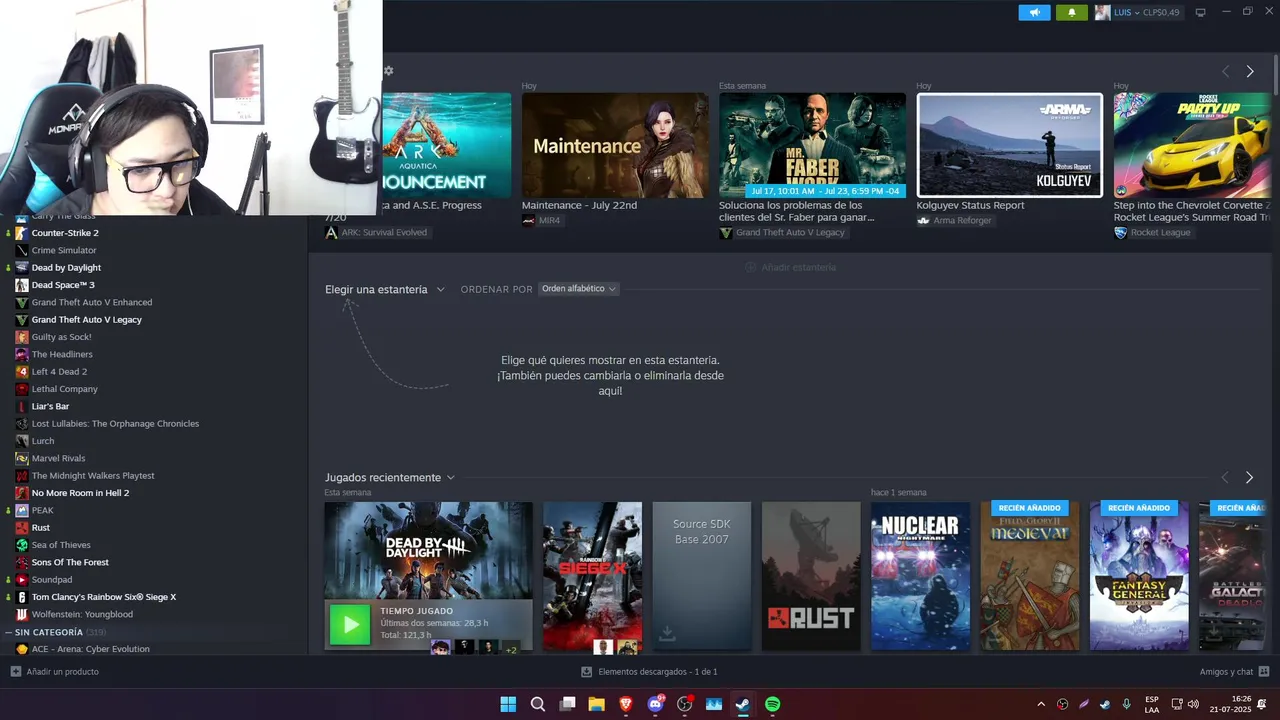This screenshot has height=720, width=1280.
Task: Select Tom Clancy's Rainbow Six Siege X entry
Action: point(104,597)
